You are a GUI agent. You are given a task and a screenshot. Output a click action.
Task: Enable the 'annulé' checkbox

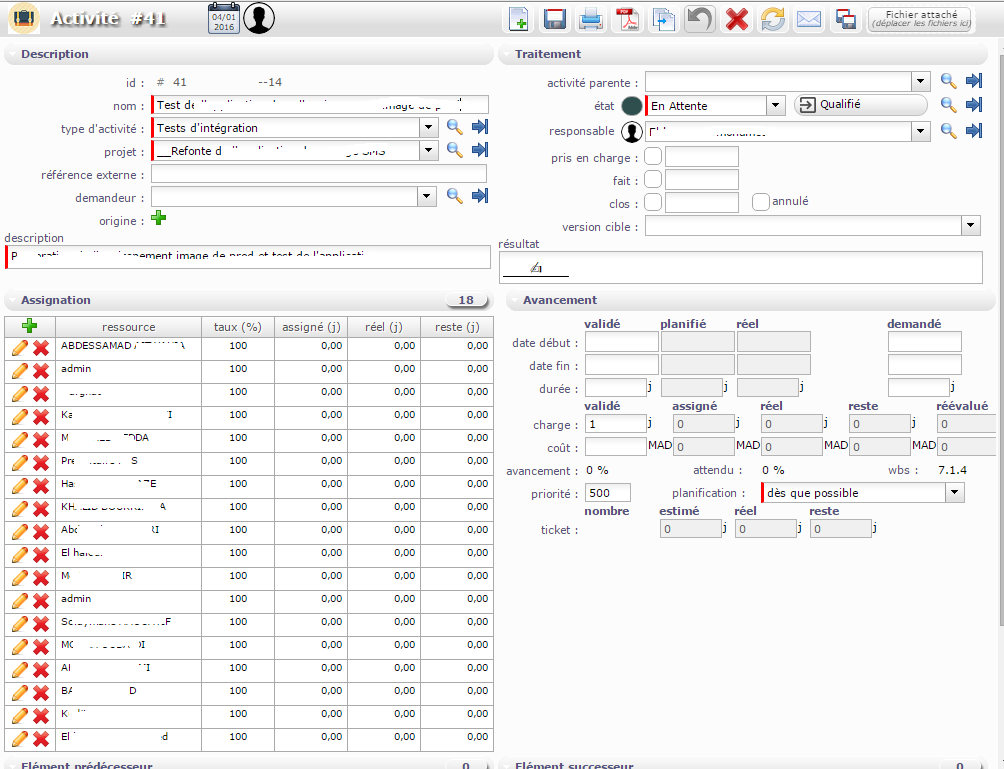761,202
